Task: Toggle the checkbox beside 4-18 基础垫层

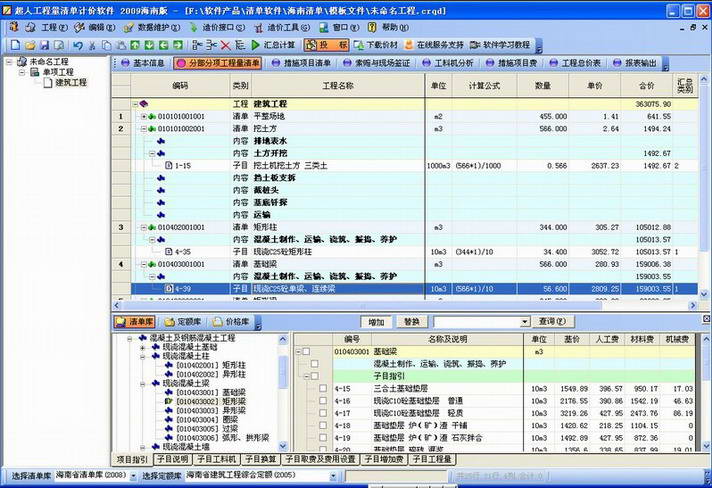Action: click(x=322, y=424)
